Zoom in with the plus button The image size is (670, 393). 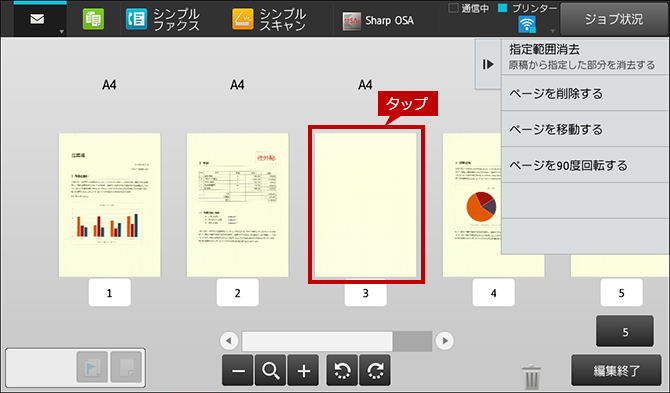tap(303, 370)
